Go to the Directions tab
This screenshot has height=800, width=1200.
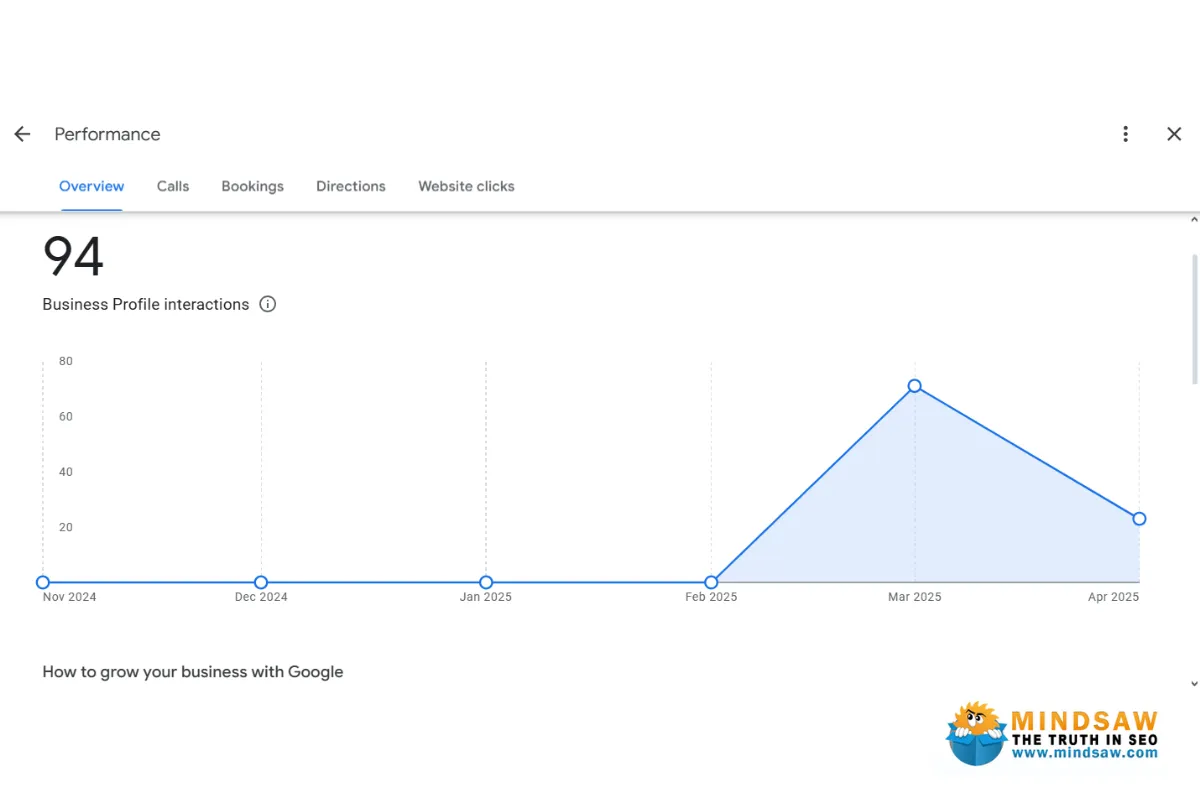tap(350, 186)
